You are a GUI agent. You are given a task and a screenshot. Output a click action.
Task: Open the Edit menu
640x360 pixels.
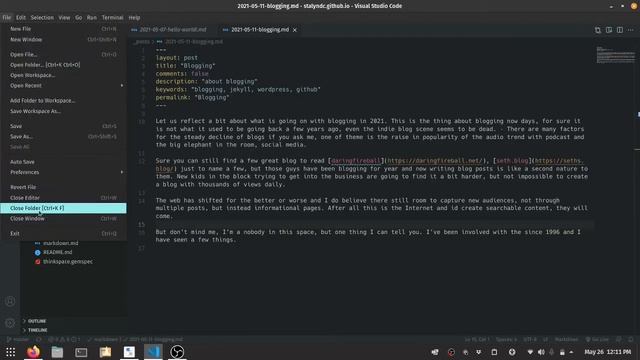[x=21, y=18]
